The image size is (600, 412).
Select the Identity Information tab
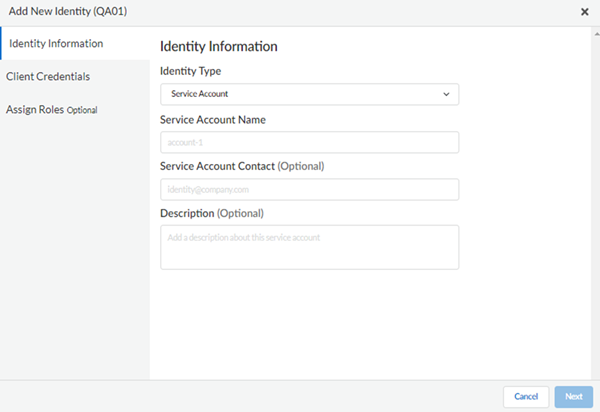[56, 44]
